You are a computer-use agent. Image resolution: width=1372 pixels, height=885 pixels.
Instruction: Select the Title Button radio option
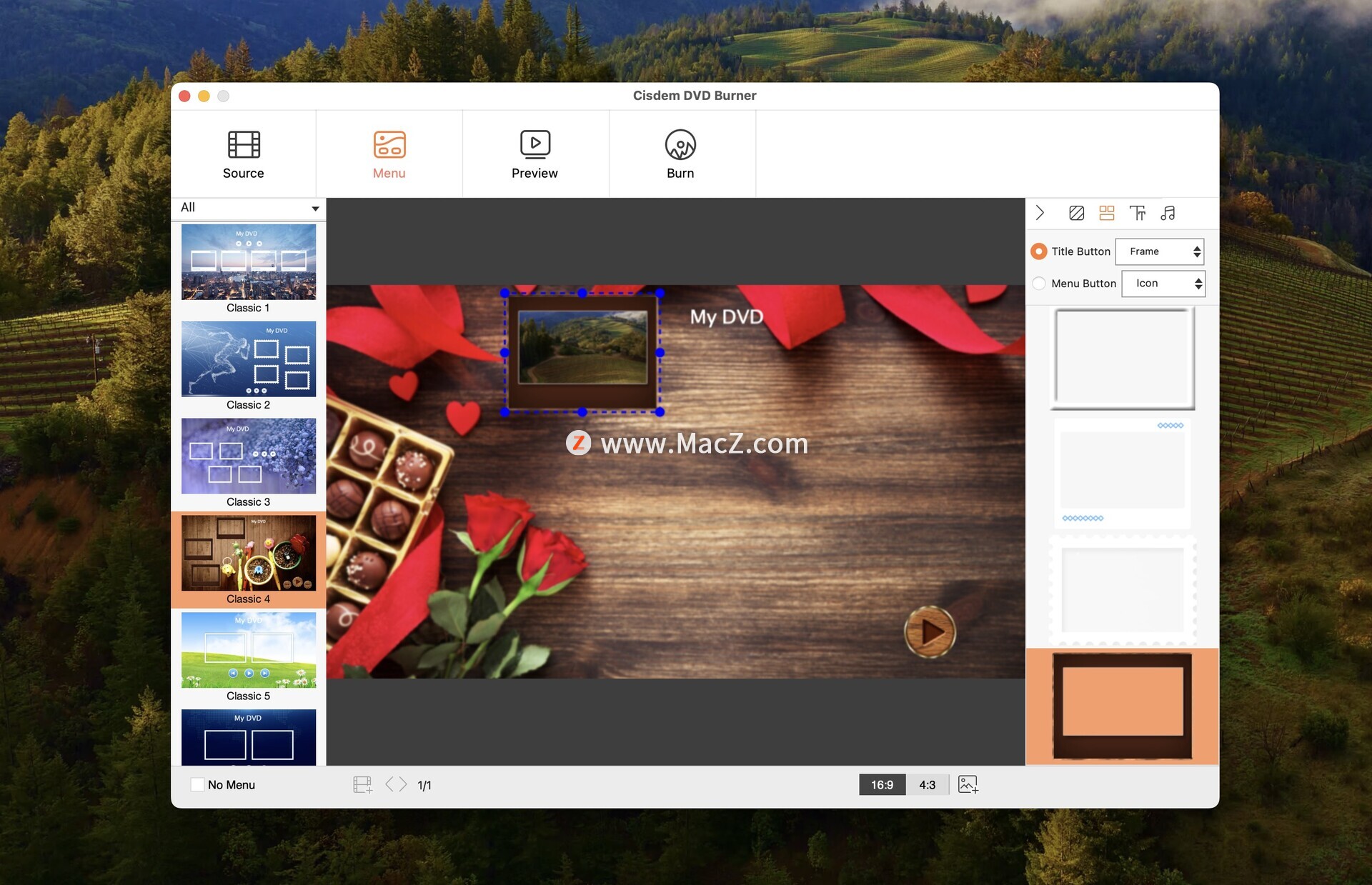[1039, 251]
